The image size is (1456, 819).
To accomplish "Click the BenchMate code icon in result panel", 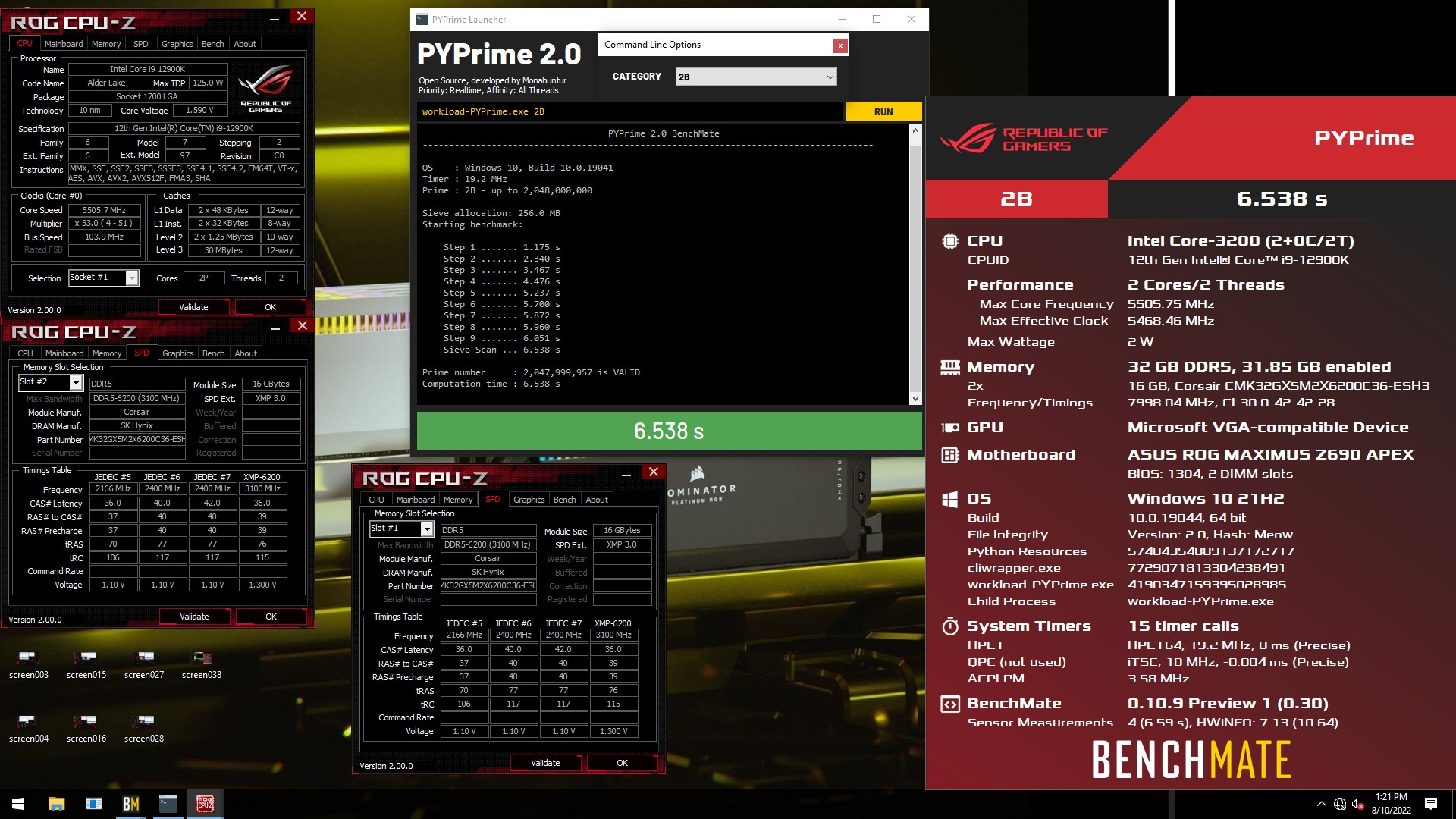I will pos(949,704).
